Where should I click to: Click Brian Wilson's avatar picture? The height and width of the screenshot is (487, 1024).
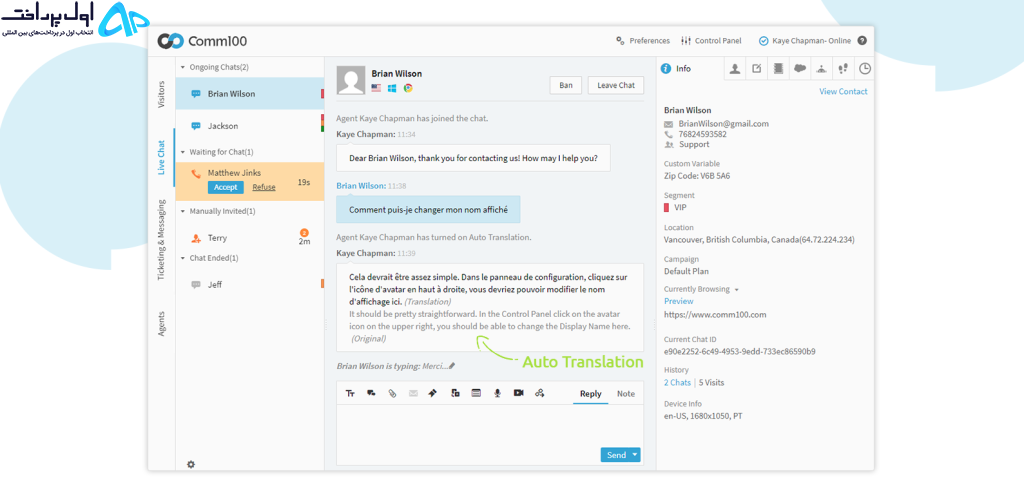point(351,80)
